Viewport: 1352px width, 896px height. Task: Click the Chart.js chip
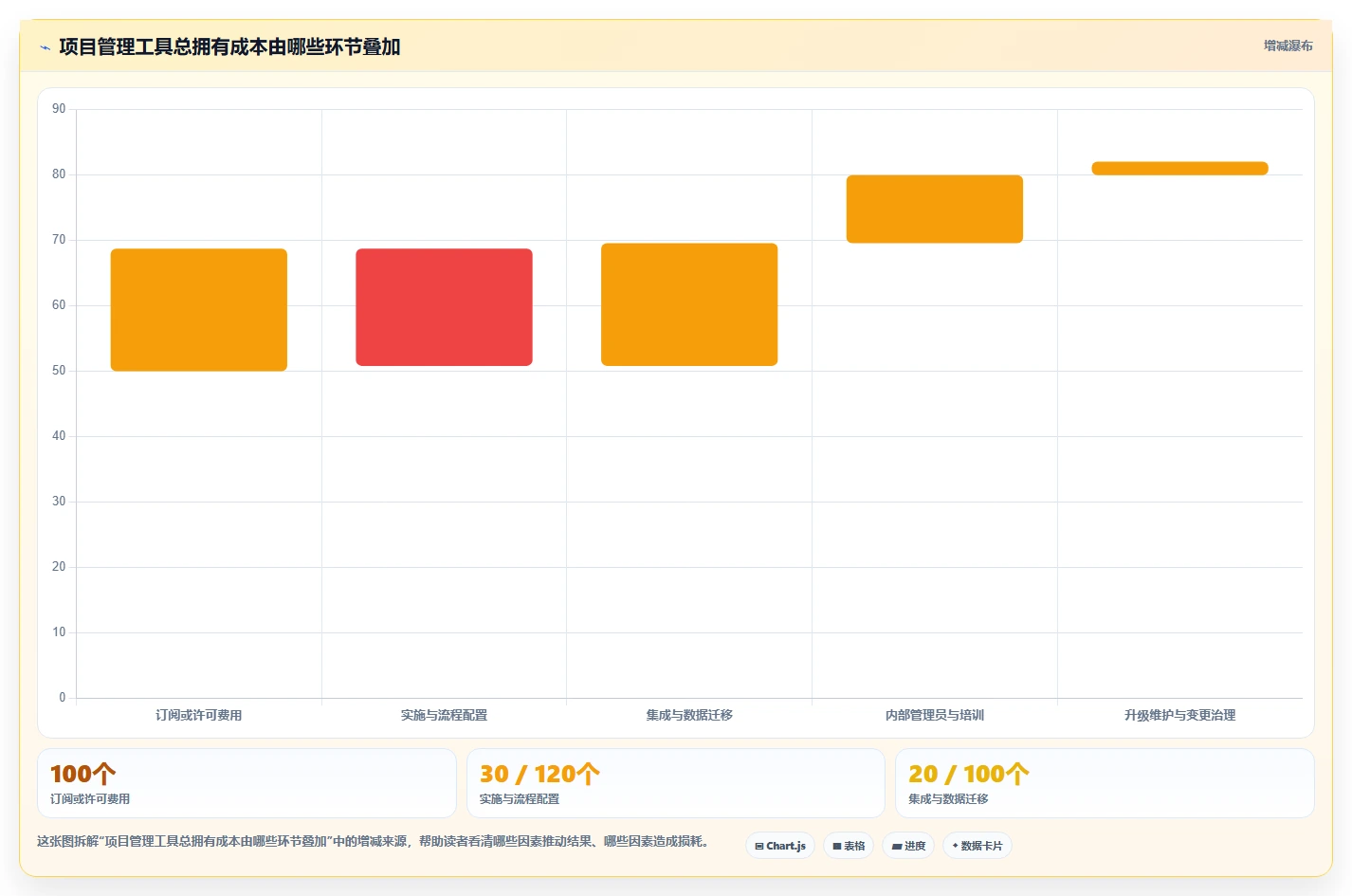pos(780,846)
